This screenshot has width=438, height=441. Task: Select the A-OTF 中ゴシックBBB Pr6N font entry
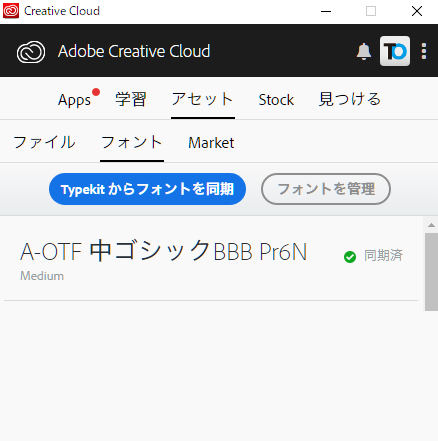(x=211, y=259)
